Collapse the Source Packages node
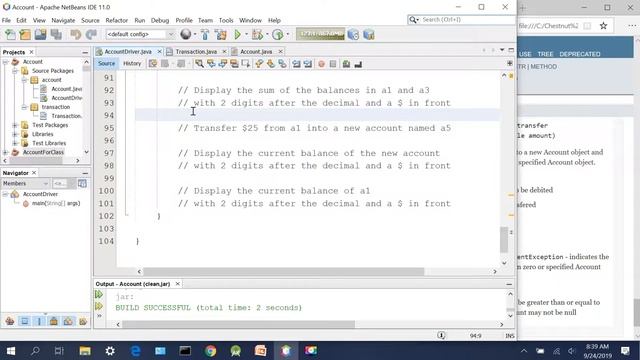 15,71
